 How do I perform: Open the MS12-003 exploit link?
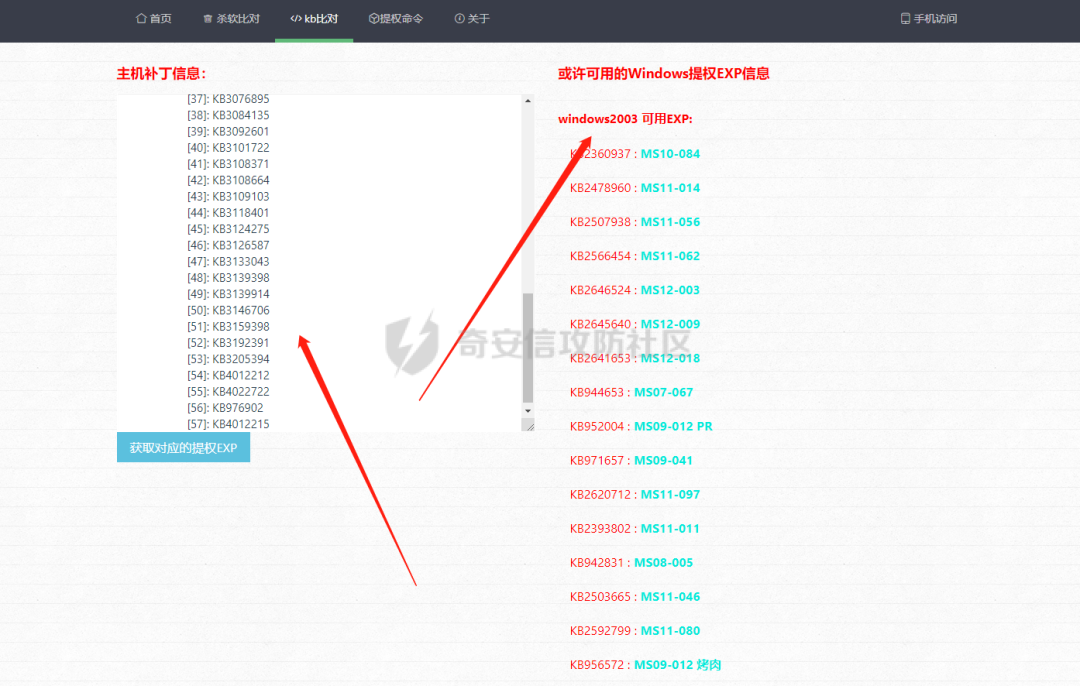tap(670, 290)
